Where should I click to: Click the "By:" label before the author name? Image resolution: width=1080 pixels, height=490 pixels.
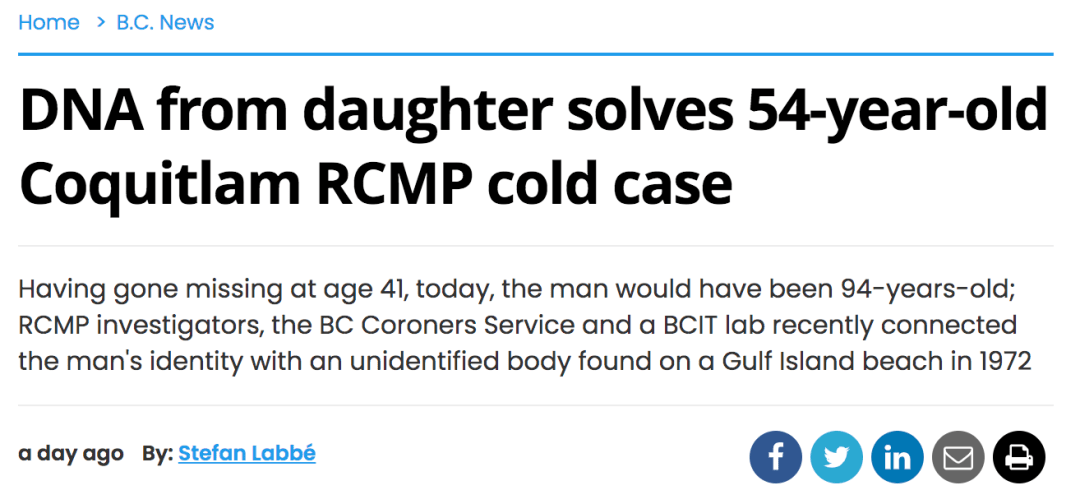[x=157, y=453]
